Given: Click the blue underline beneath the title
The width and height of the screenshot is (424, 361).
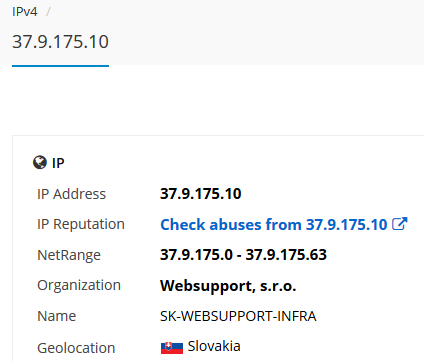Looking at the screenshot, I should 60,66.
